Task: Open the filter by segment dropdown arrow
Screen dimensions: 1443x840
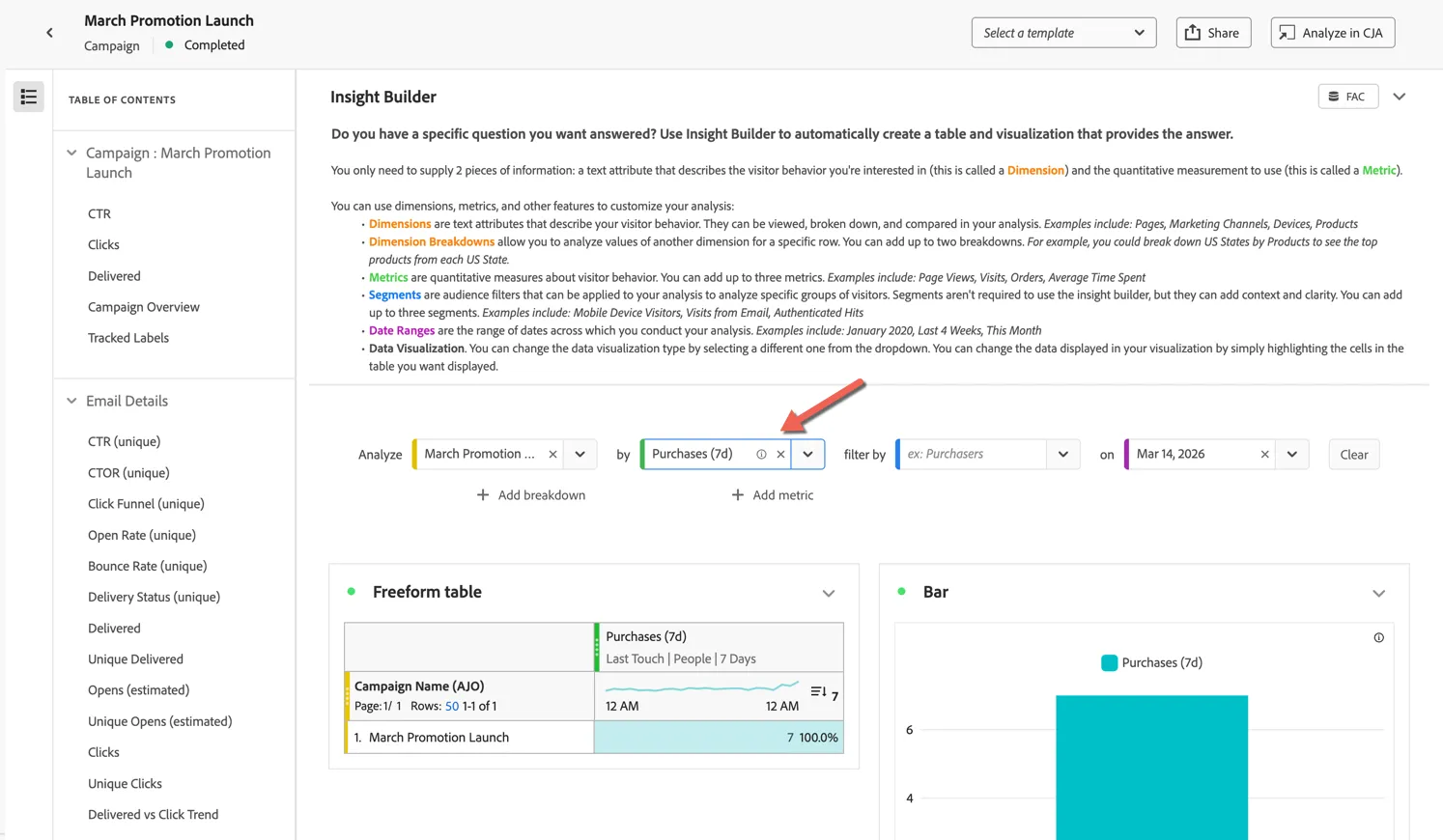Action: 1063,454
